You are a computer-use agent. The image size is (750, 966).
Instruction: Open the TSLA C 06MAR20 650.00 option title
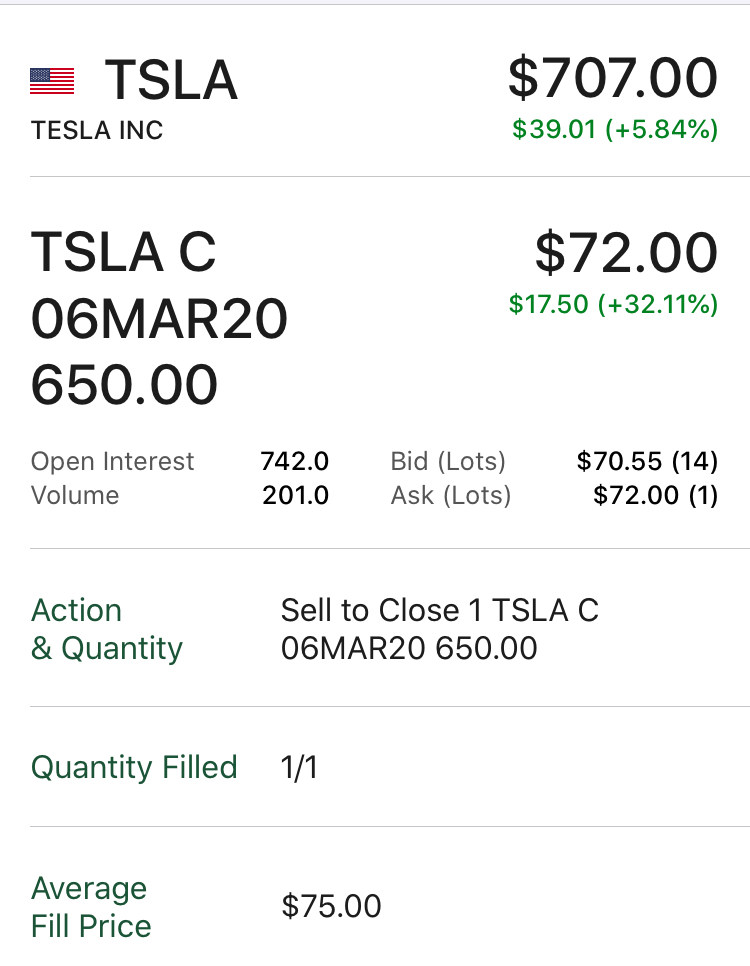coord(160,318)
